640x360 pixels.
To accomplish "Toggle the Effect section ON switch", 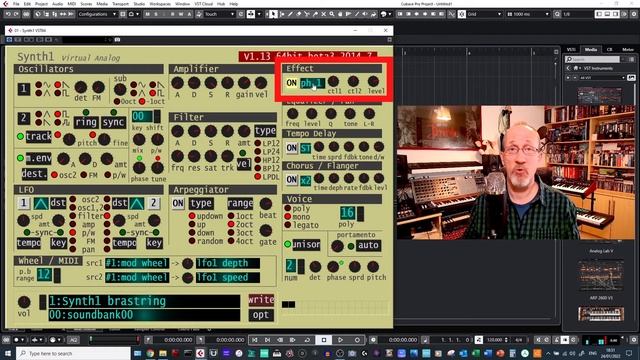I will (x=291, y=83).
